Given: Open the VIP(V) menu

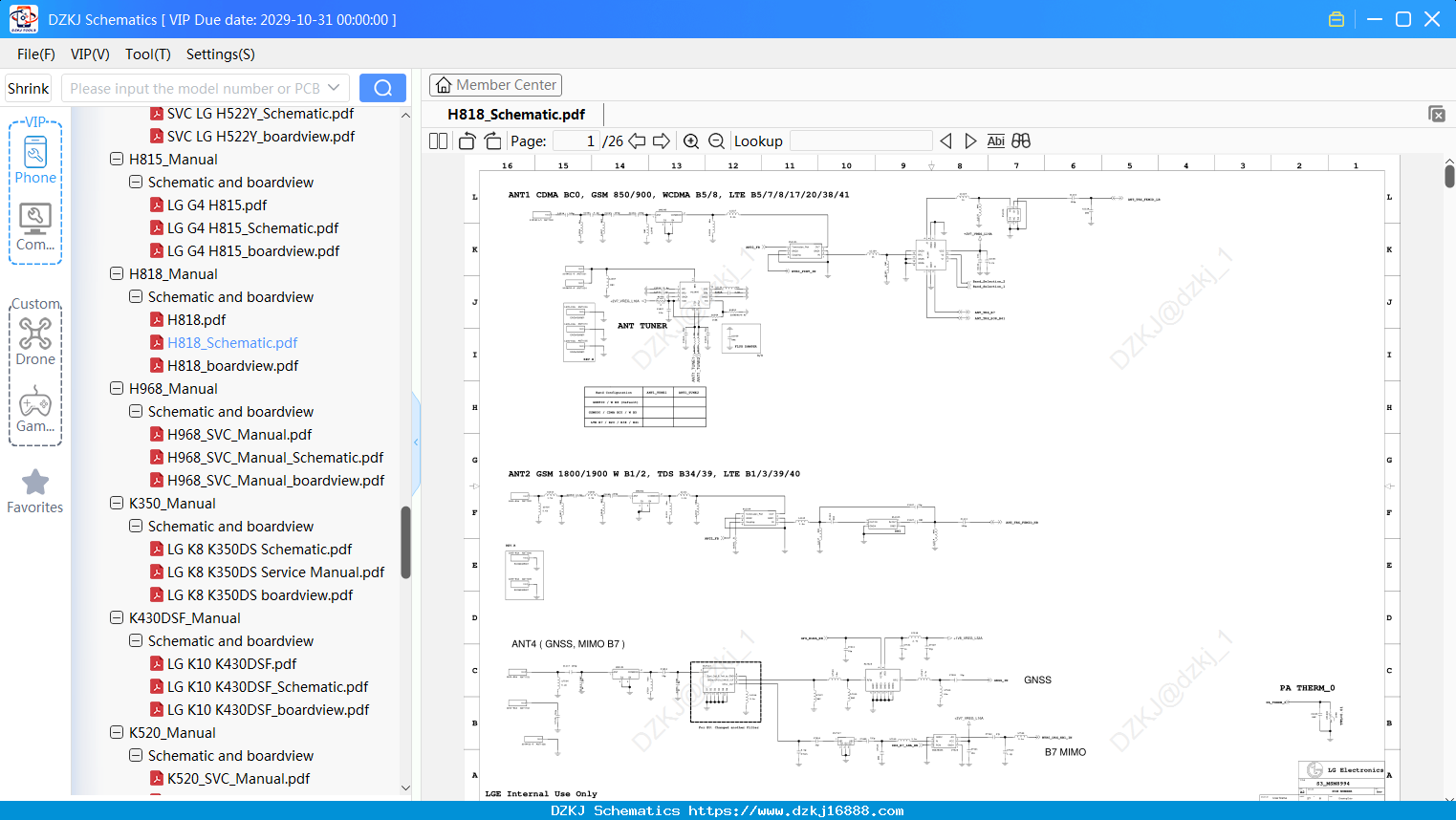Looking at the screenshot, I should tap(90, 54).
